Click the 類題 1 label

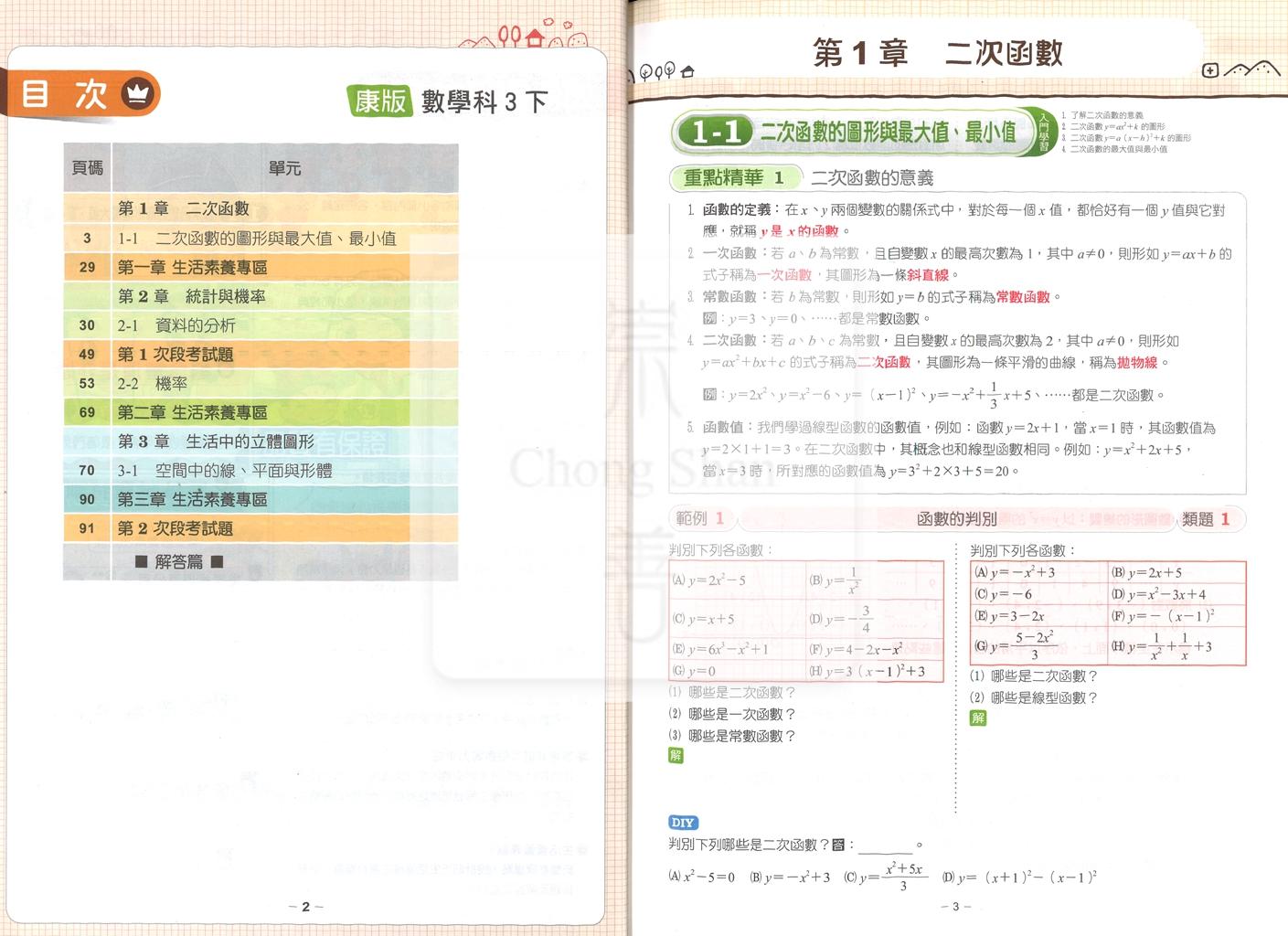(1207, 518)
